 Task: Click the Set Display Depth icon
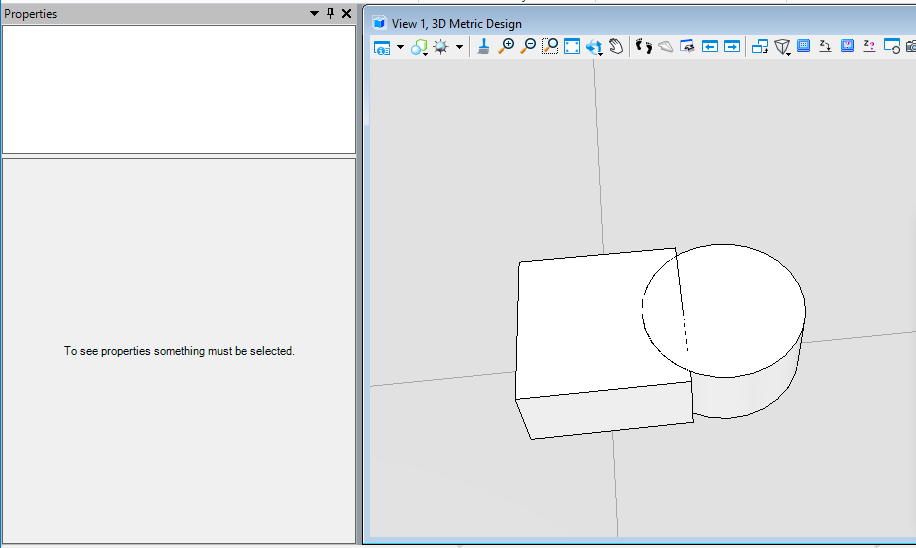[x=848, y=46]
